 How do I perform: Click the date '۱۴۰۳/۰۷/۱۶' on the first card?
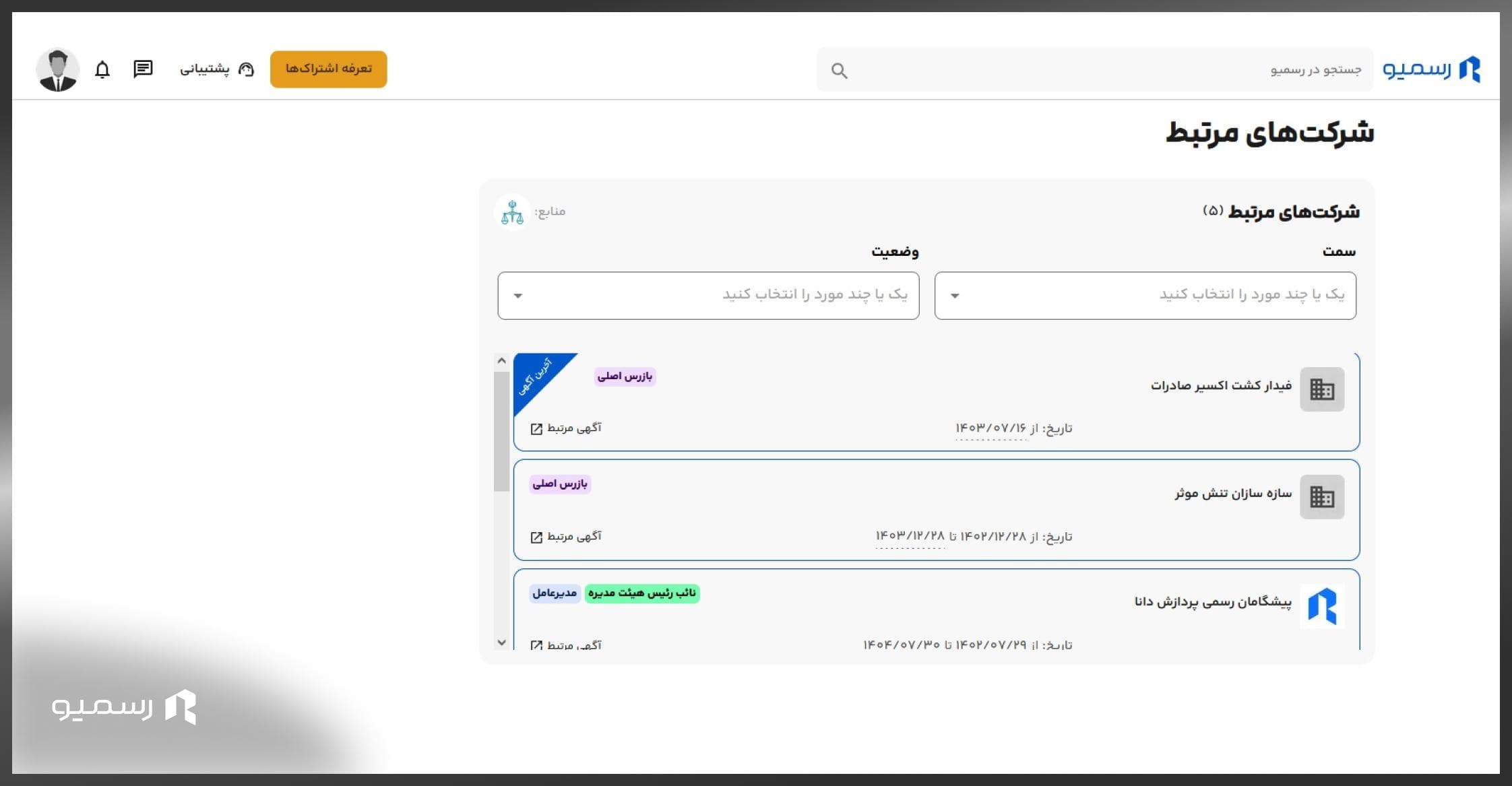pos(990,428)
